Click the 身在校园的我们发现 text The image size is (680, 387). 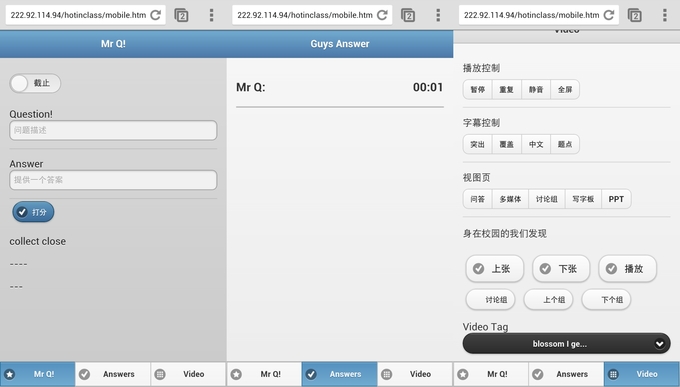tap(505, 233)
